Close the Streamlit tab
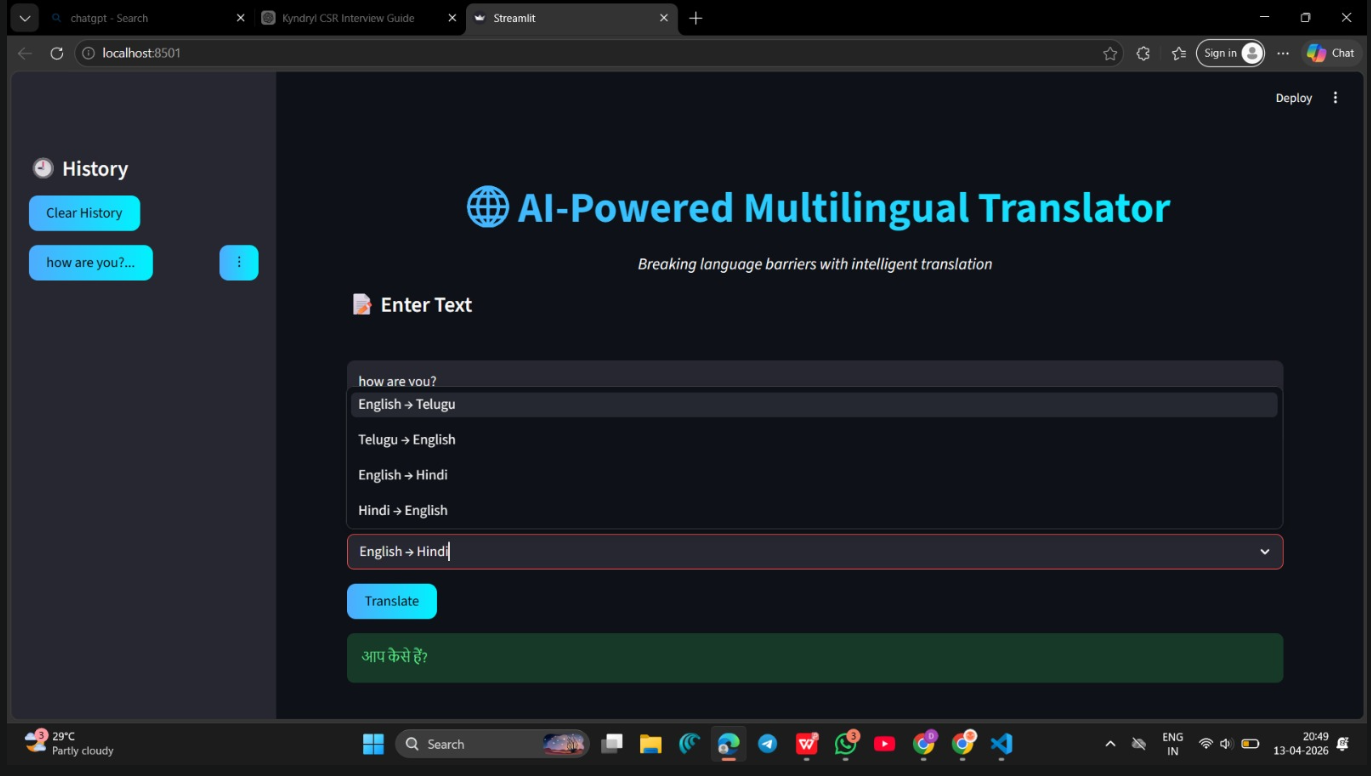The width and height of the screenshot is (1371, 776). [665, 18]
